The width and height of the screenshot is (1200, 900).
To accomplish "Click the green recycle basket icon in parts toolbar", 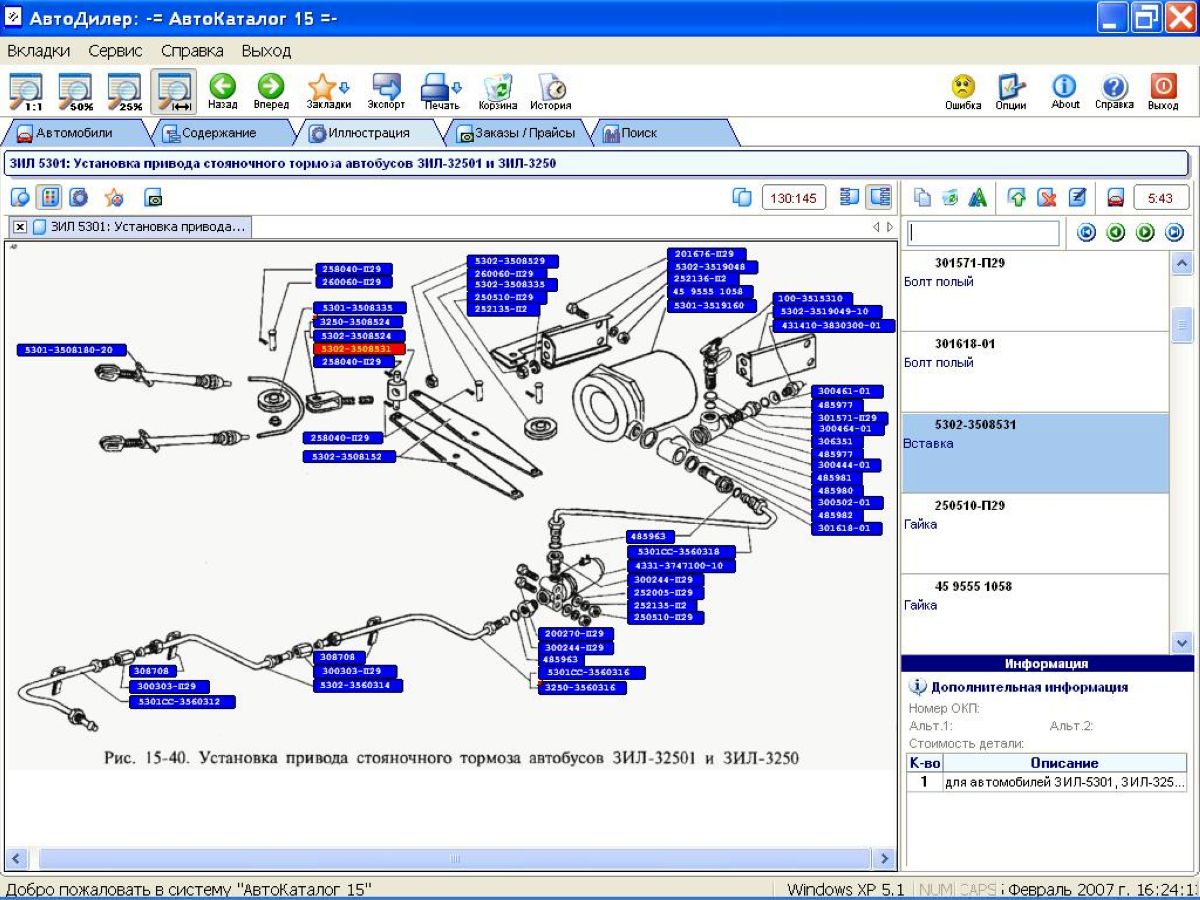I will click(950, 198).
